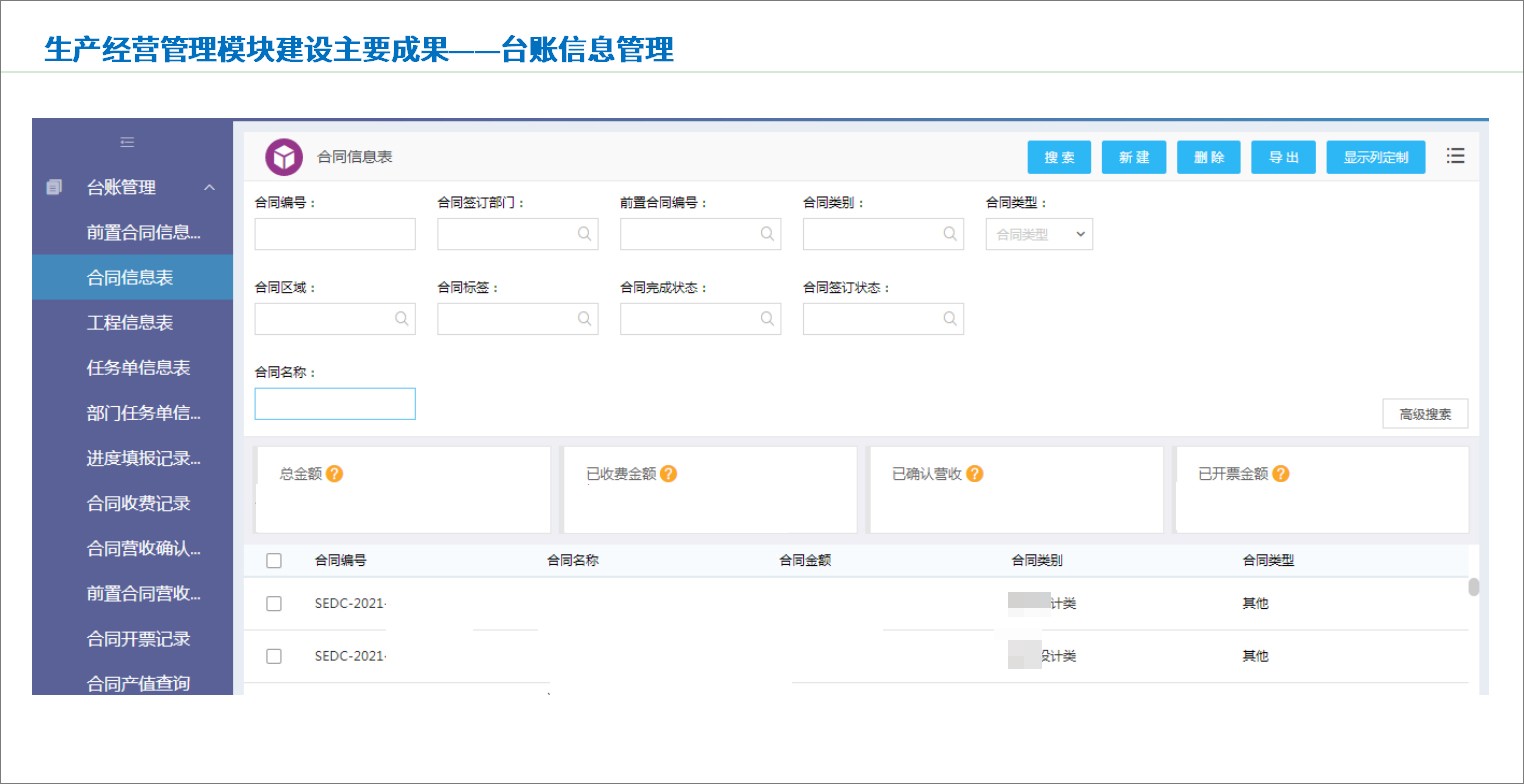
Task: Open 合同开票记录 in sidebar
Action: (x=132, y=638)
